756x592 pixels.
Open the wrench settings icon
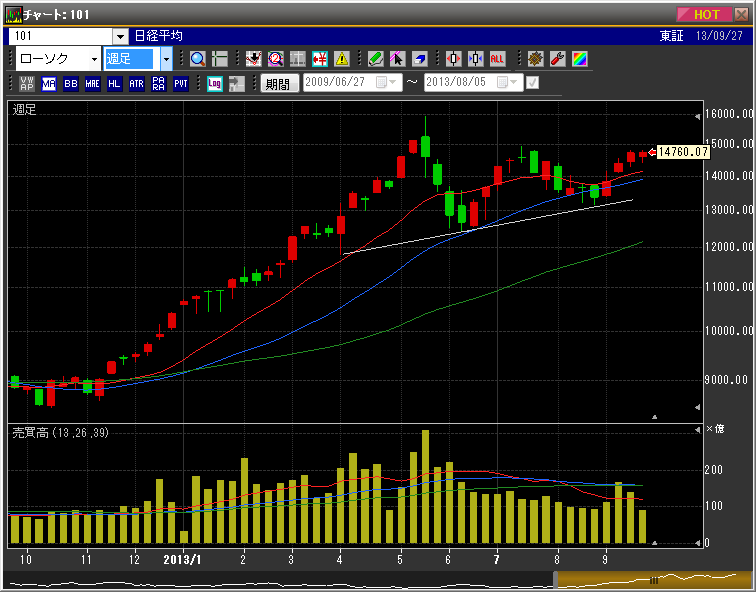(558, 59)
